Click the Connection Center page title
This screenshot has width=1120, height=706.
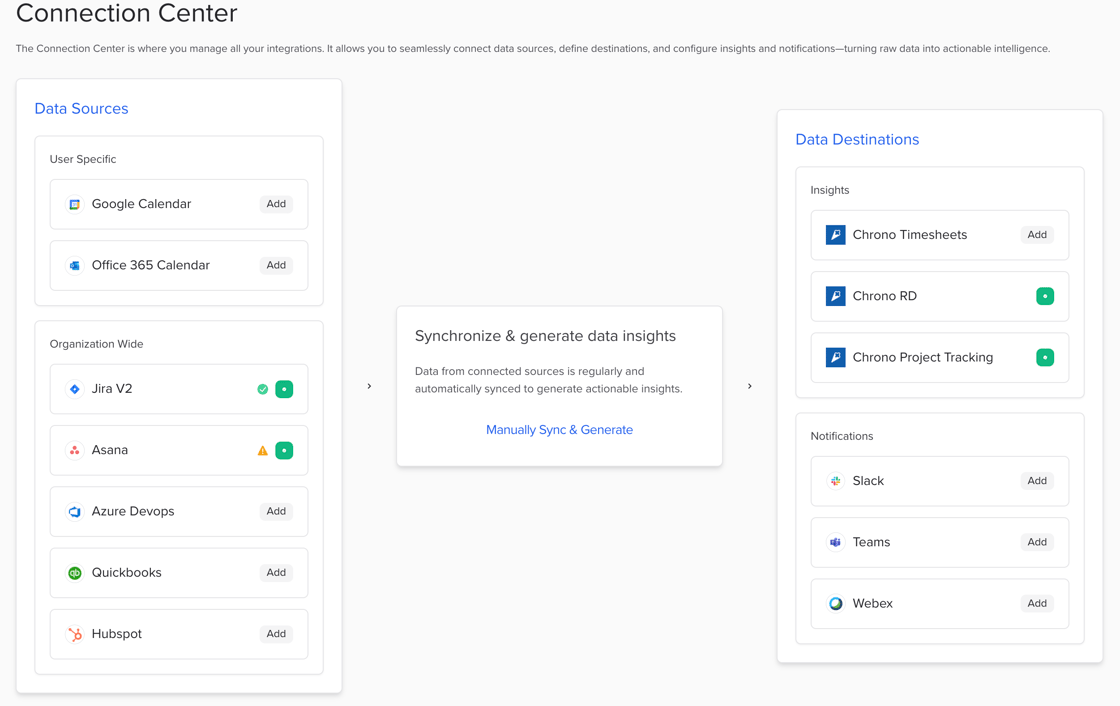click(x=126, y=13)
